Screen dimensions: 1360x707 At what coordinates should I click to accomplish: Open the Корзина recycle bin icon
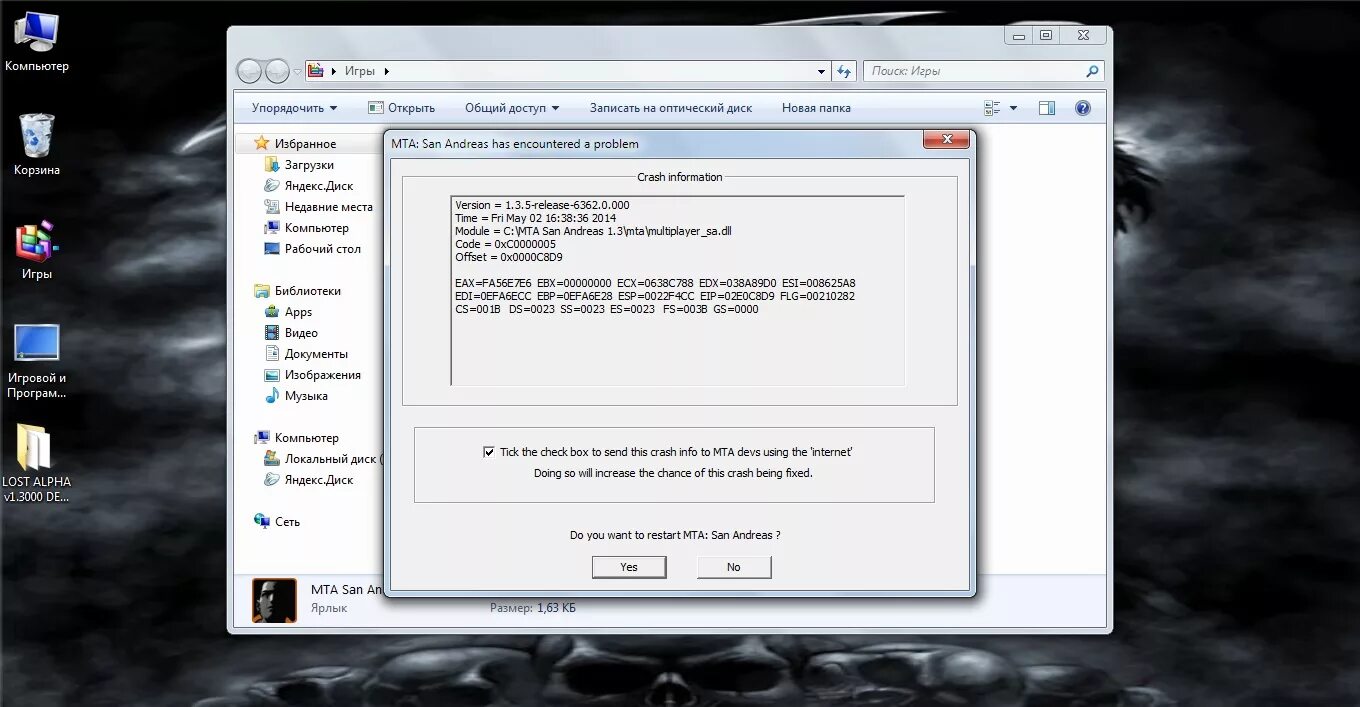point(36,145)
